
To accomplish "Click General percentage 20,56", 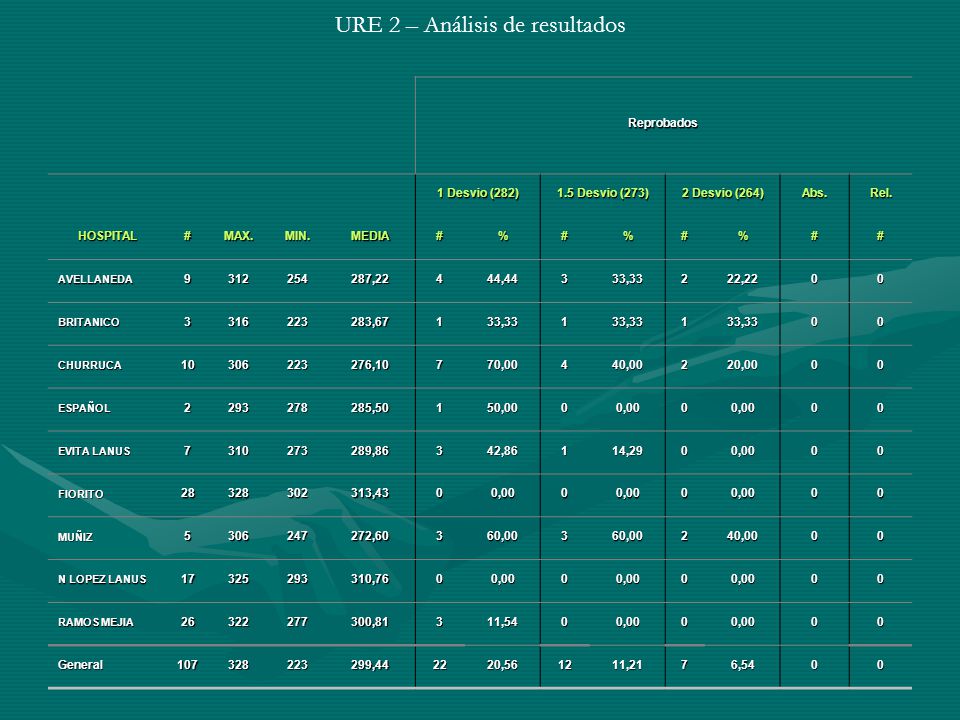I will [502, 665].
